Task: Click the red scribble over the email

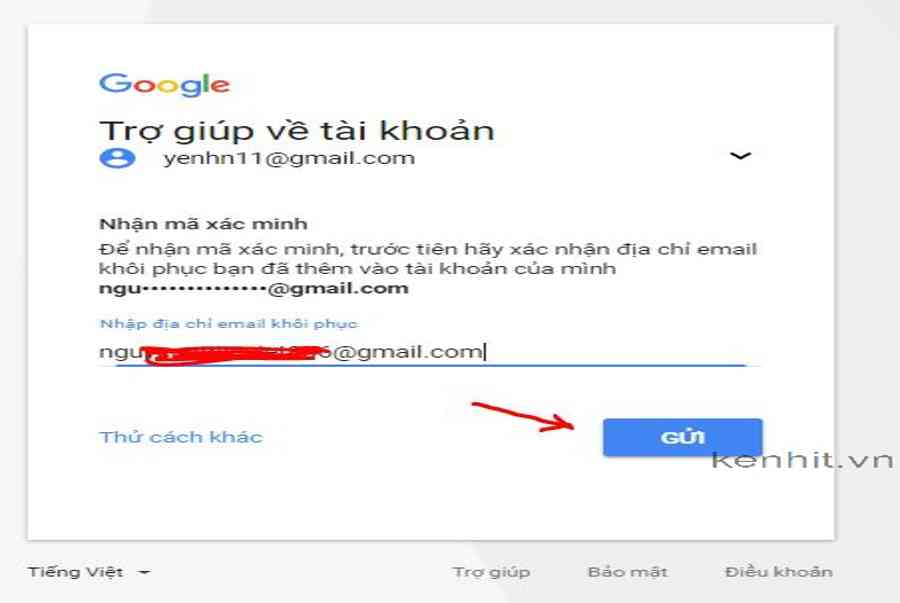Action: [234, 355]
